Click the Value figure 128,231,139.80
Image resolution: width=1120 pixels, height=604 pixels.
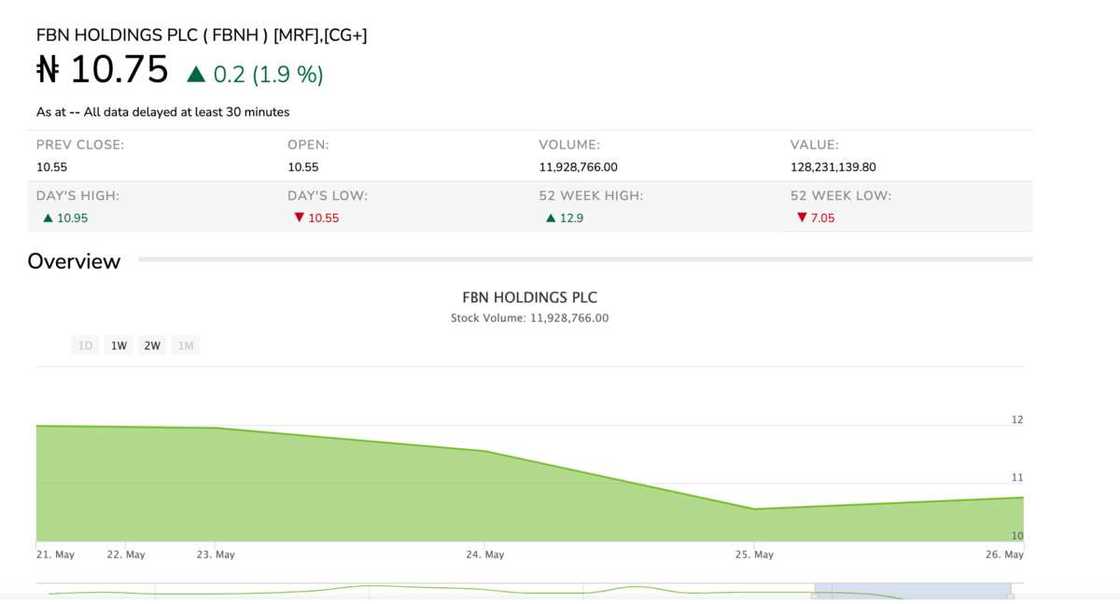pyautogui.click(x=832, y=167)
